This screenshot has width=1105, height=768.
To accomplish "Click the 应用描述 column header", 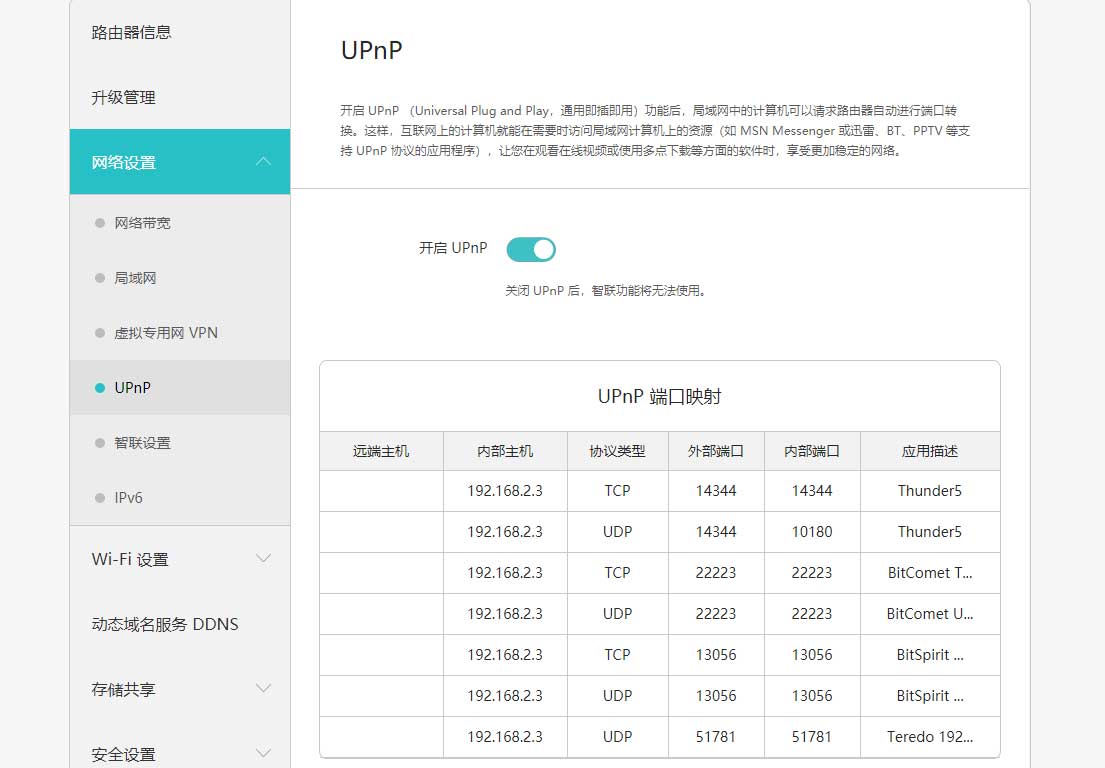I will 929,451.
